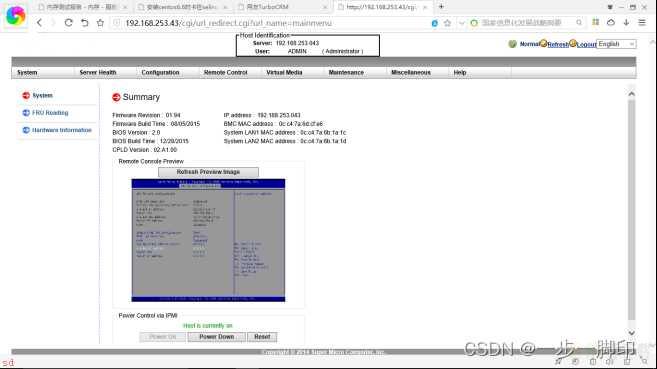657x369 pixels.
Task: Click the Logout link icon
Action: pyautogui.click(x=573, y=43)
